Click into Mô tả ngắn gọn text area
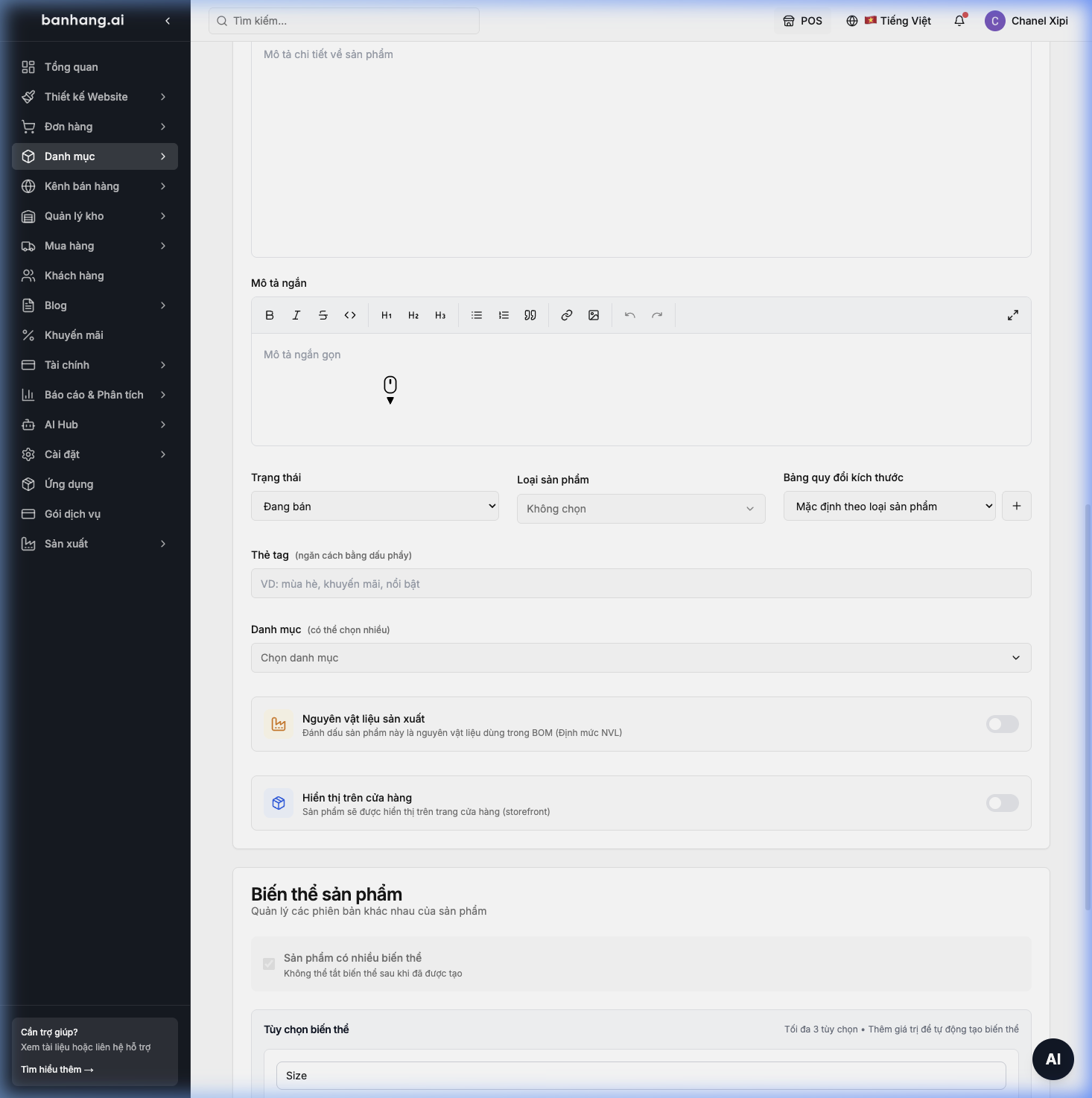 click(641, 390)
